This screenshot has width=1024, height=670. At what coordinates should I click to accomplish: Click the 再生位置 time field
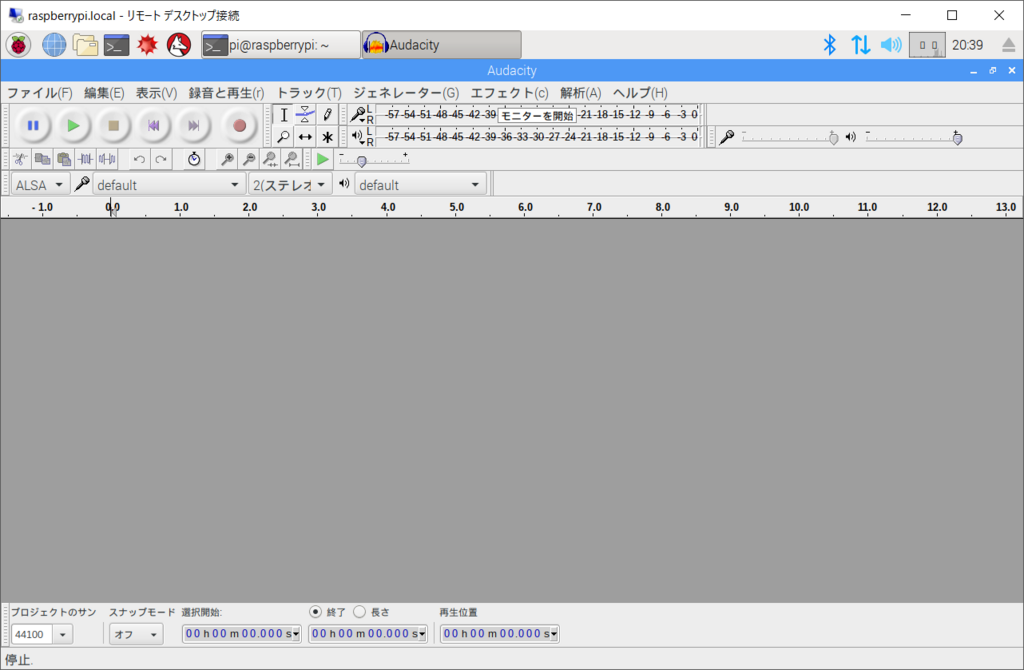[x=500, y=633]
